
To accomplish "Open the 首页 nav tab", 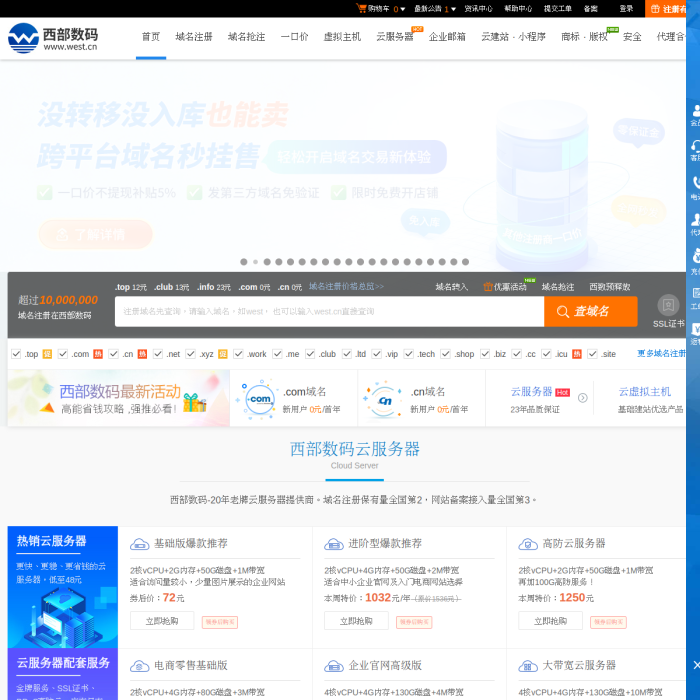I will click(x=151, y=37).
